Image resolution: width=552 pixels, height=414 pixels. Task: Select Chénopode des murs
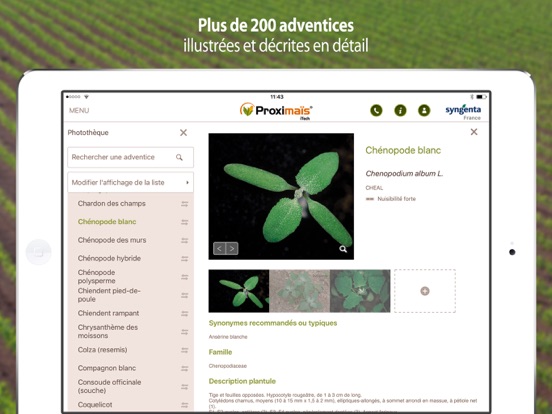(x=112, y=240)
